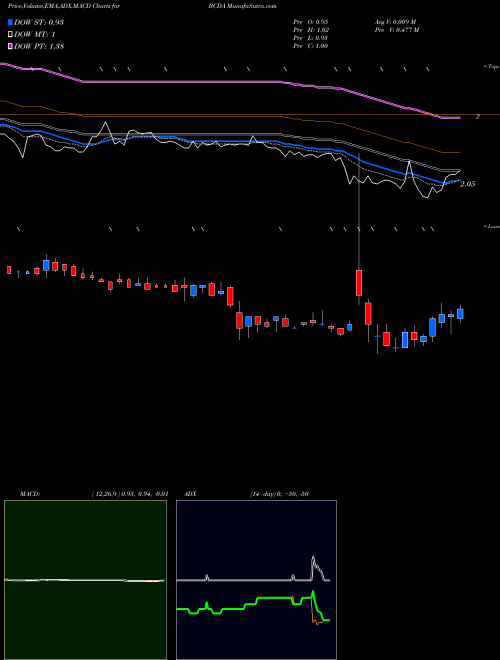Select the 'DOW ST: 0.93' legend label
500x660 pixels.
[x=39, y=22]
